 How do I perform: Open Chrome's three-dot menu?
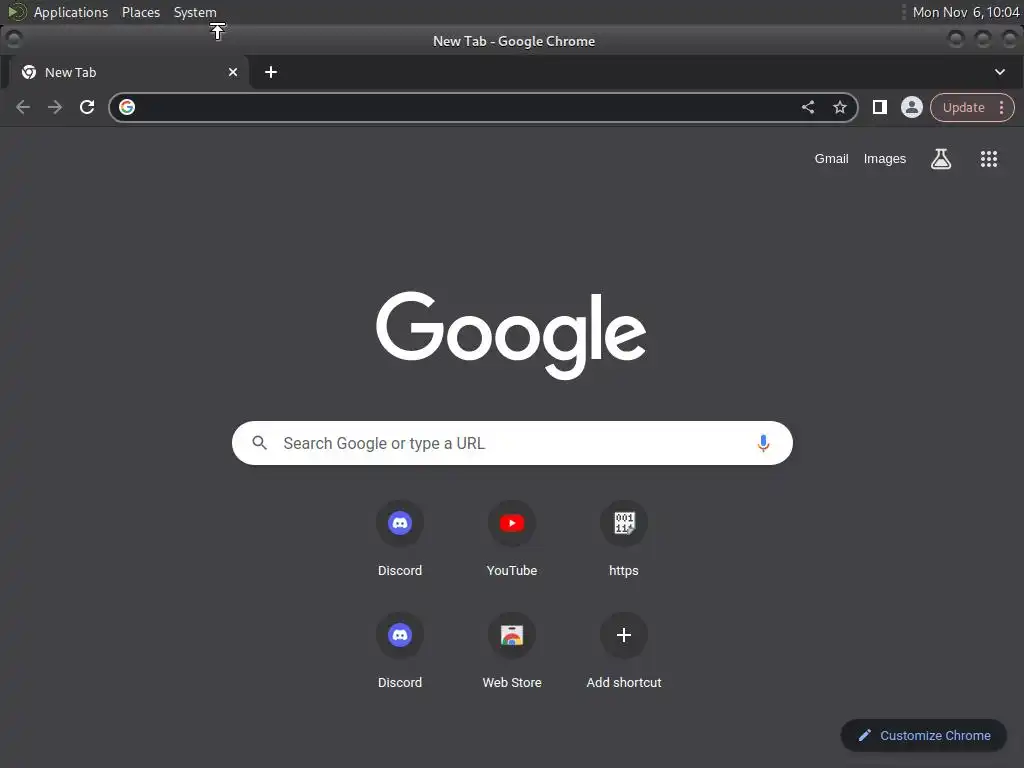pyautogui.click(x=1002, y=107)
